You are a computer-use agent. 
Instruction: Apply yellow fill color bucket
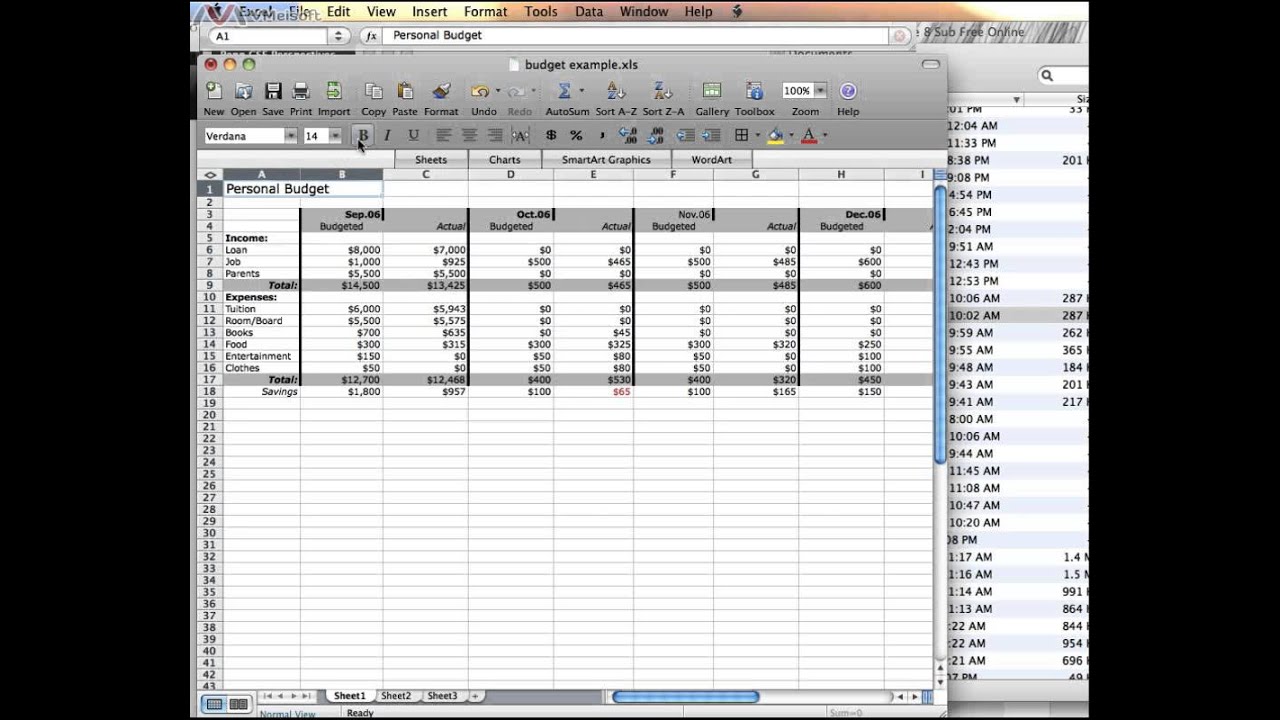tap(775, 135)
